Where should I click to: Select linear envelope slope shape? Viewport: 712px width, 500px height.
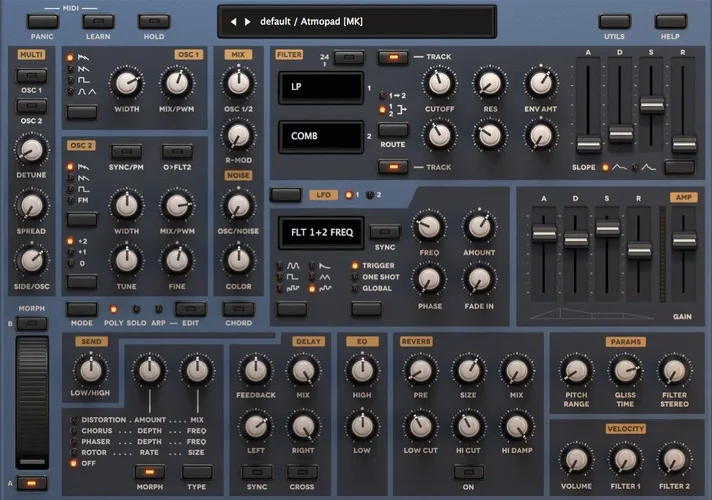(x=614, y=168)
